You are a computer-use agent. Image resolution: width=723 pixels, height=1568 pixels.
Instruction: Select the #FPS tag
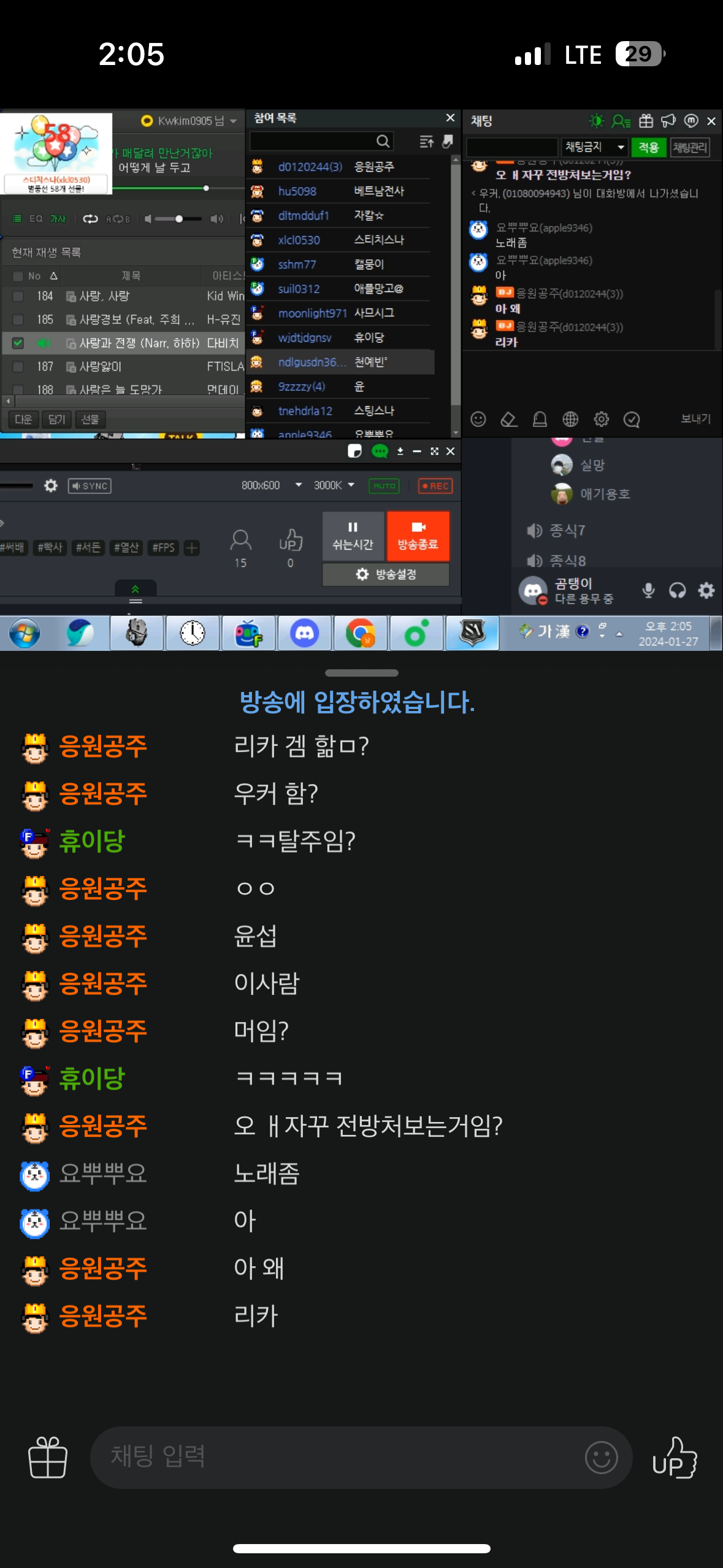click(163, 547)
